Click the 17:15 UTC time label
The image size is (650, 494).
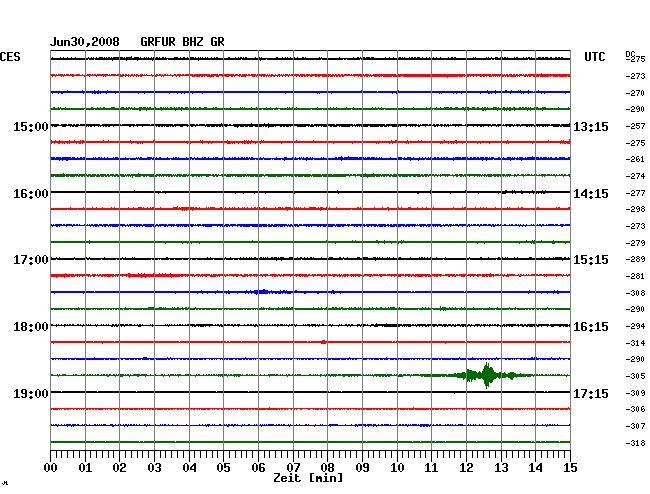pos(591,393)
